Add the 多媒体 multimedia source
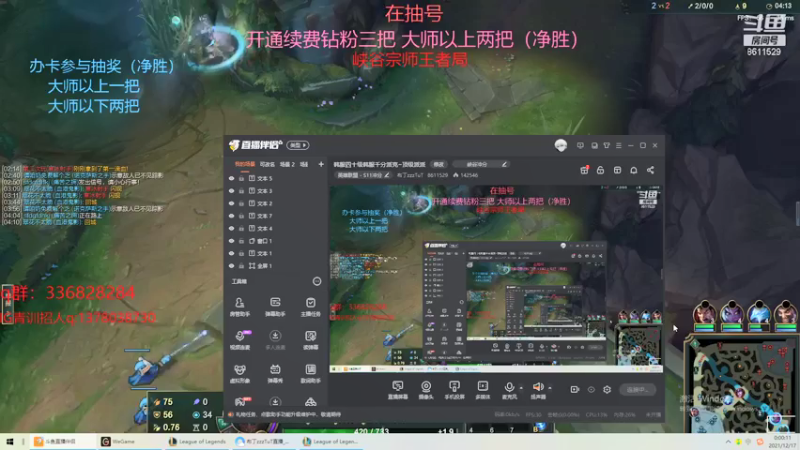 coord(483,390)
